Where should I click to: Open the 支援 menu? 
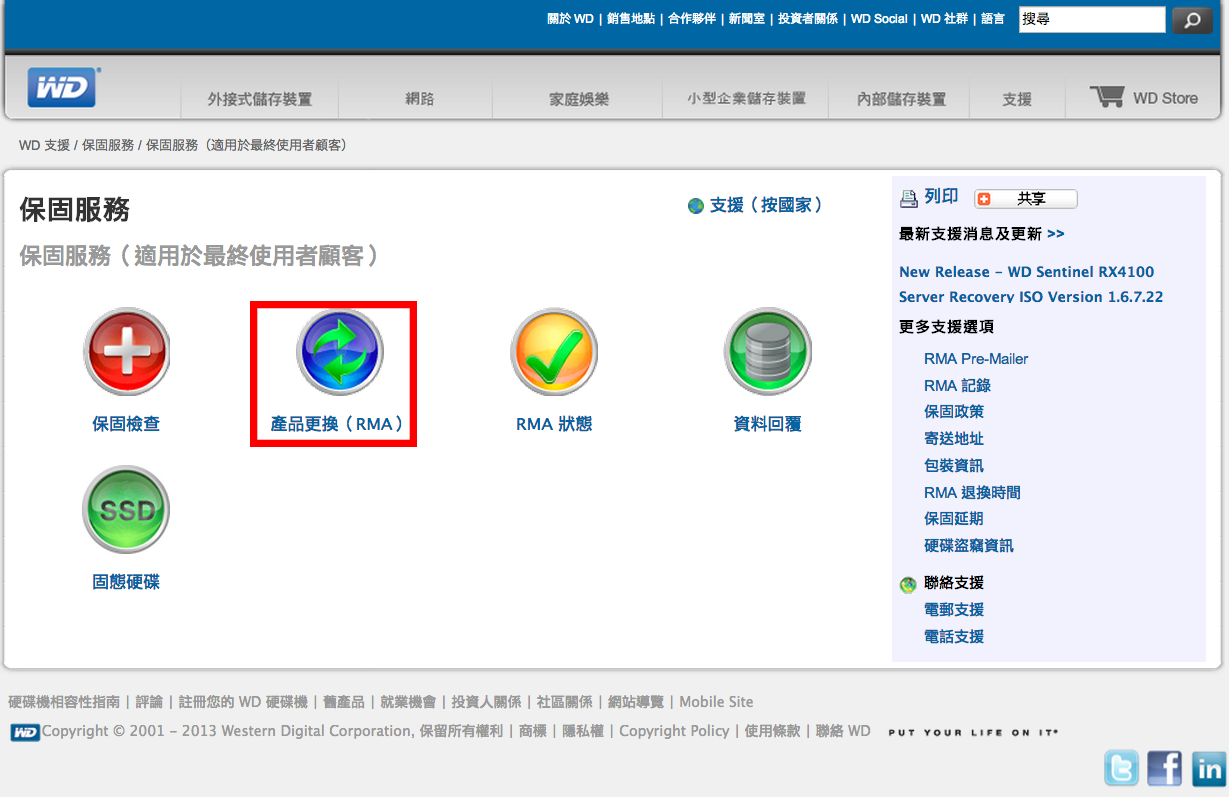point(1017,99)
